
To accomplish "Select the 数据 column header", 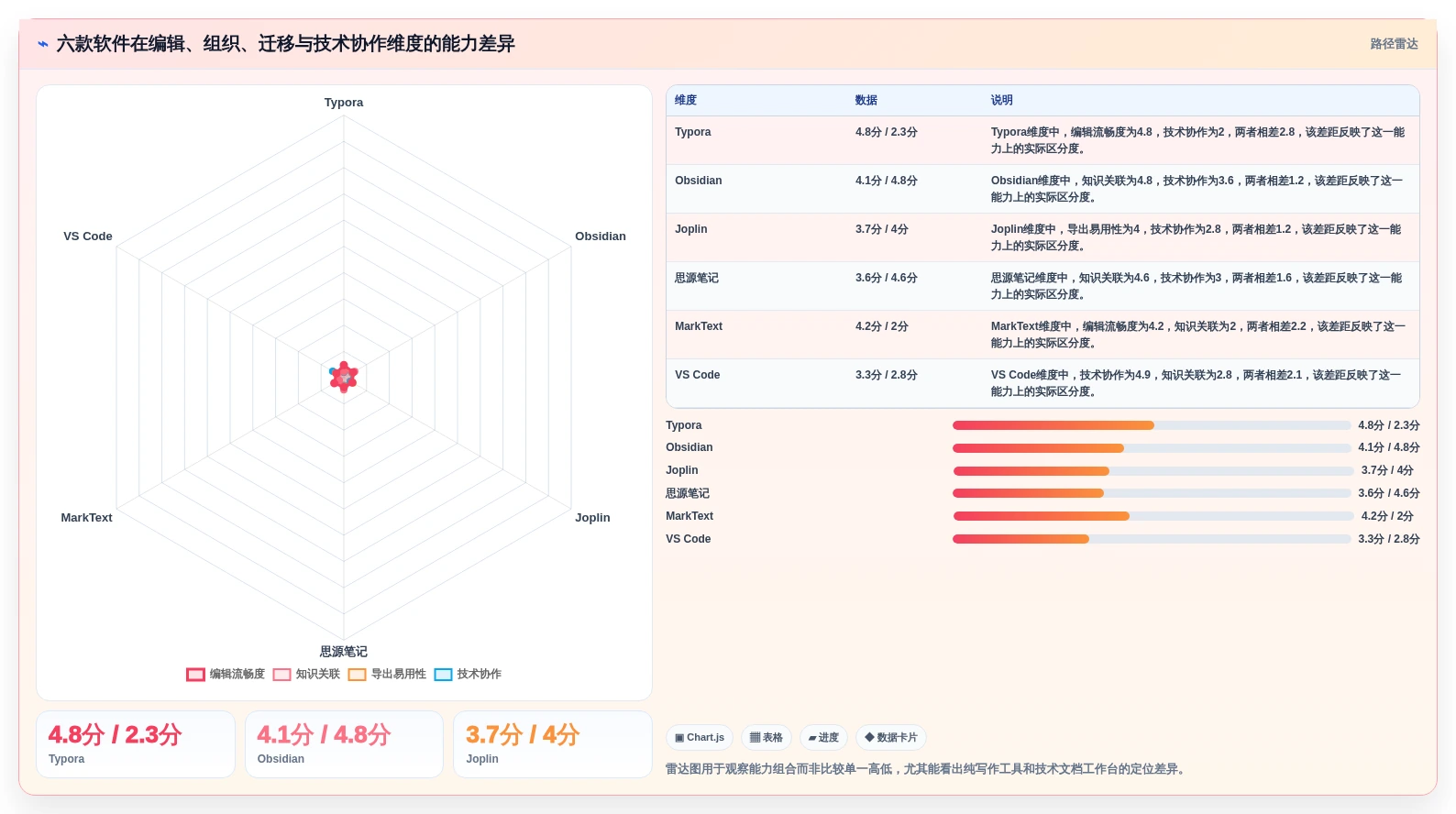I will pyautogui.click(x=866, y=100).
